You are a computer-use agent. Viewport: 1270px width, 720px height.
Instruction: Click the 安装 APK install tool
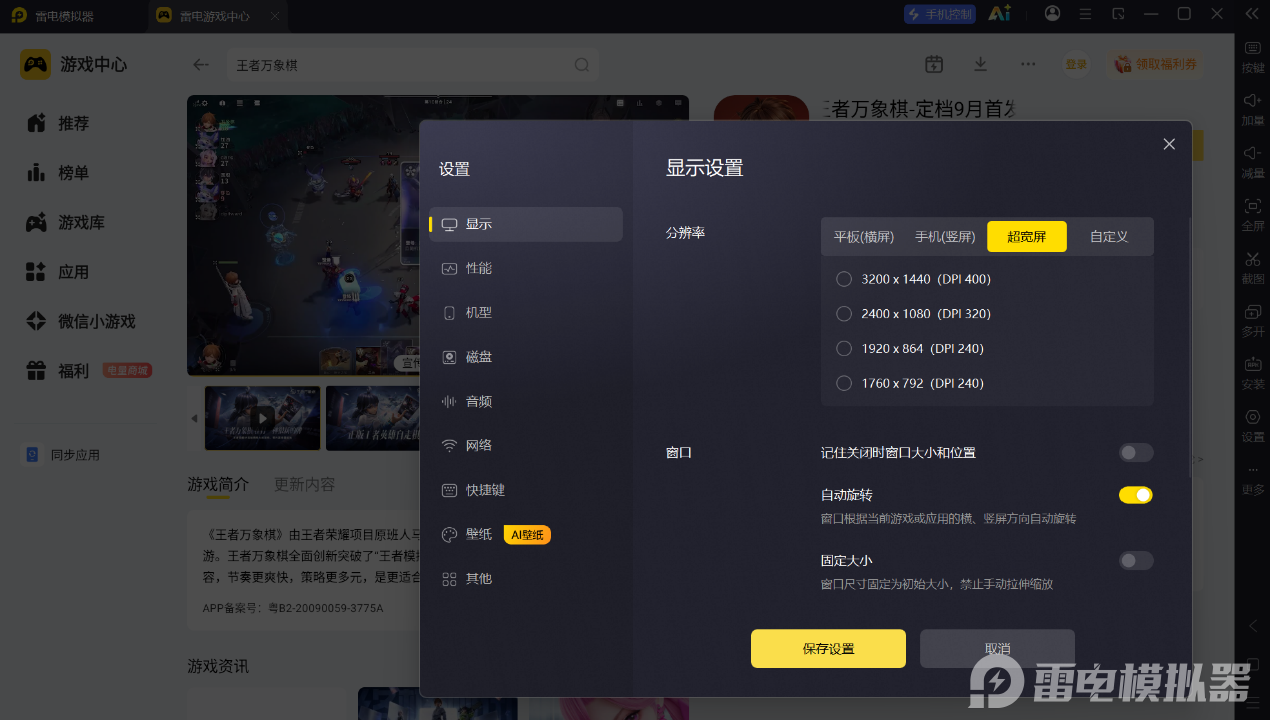[x=1252, y=372]
